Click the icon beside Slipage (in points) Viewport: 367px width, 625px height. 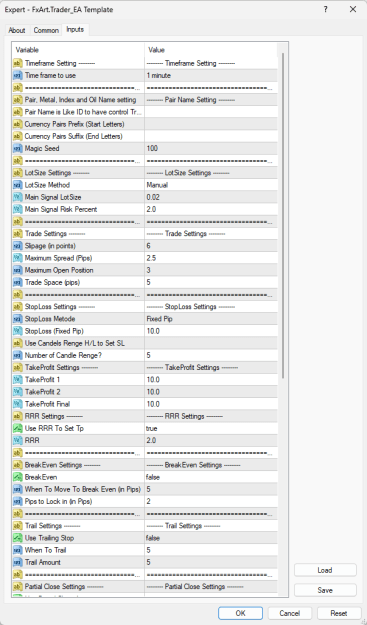(x=18, y=246)
